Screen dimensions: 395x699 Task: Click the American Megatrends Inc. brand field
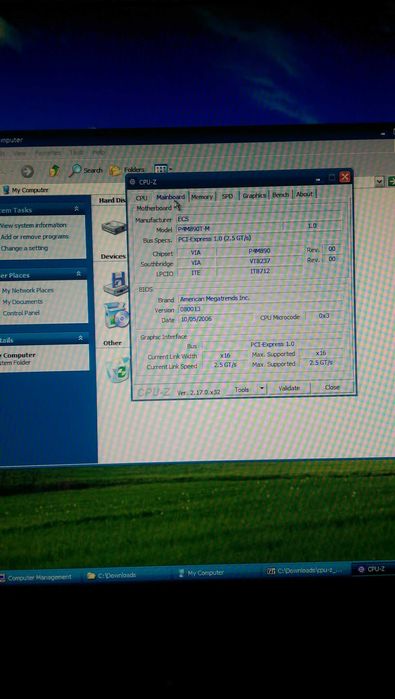point(260,298)
